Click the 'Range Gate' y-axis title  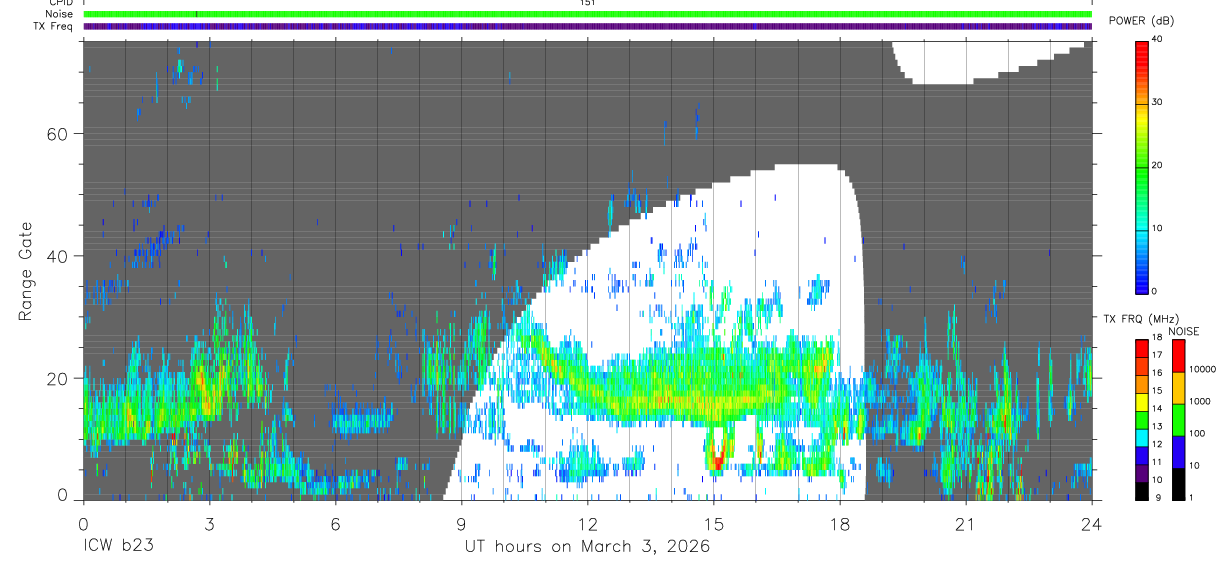point(27,271)
